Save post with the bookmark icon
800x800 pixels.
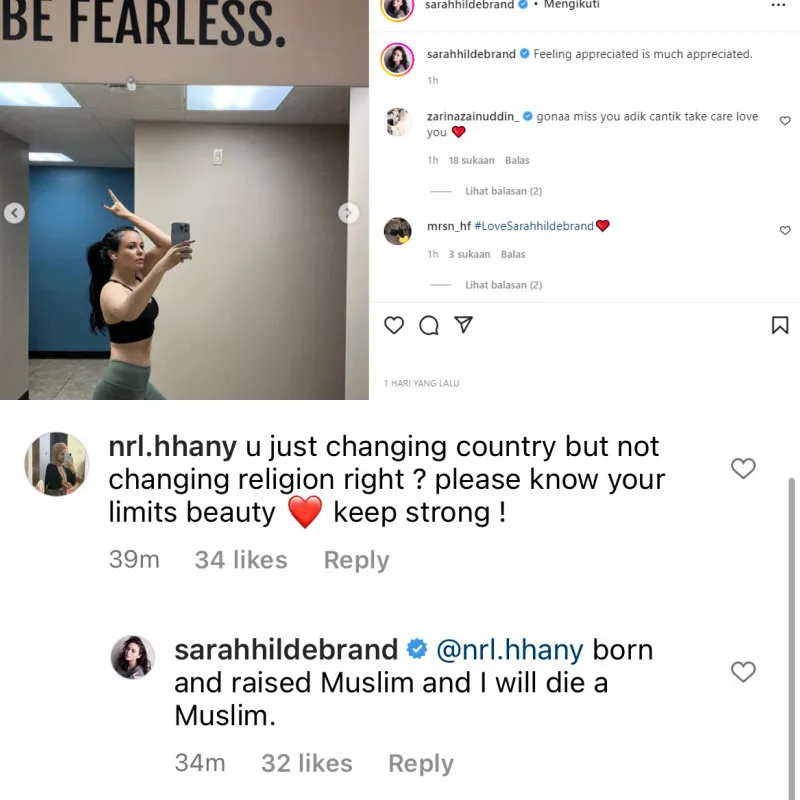point(780,325)
